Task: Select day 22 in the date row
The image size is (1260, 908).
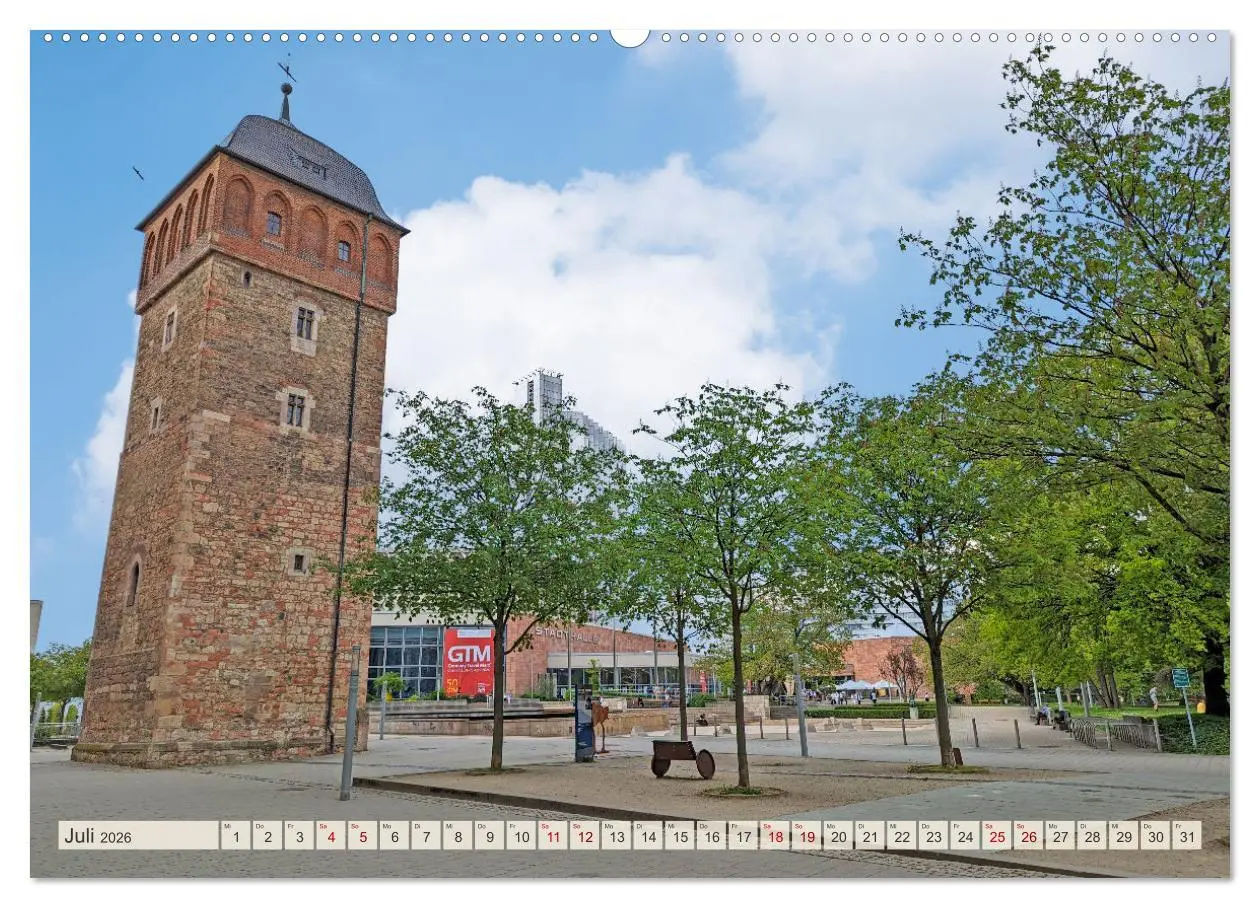Action: click(x=902, y=836)
